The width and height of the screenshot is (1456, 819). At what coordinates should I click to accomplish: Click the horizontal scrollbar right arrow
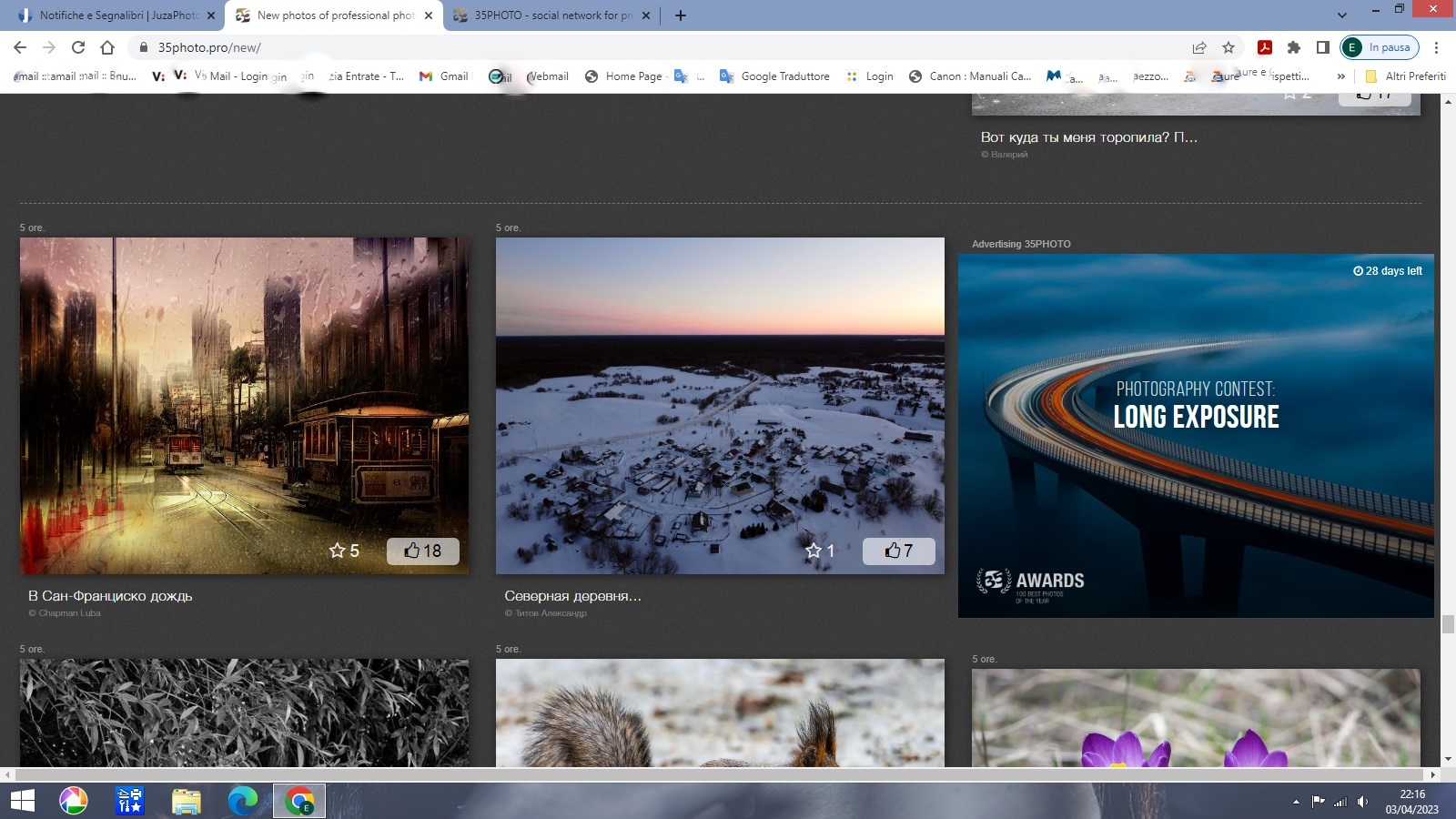pos(1433,774)
